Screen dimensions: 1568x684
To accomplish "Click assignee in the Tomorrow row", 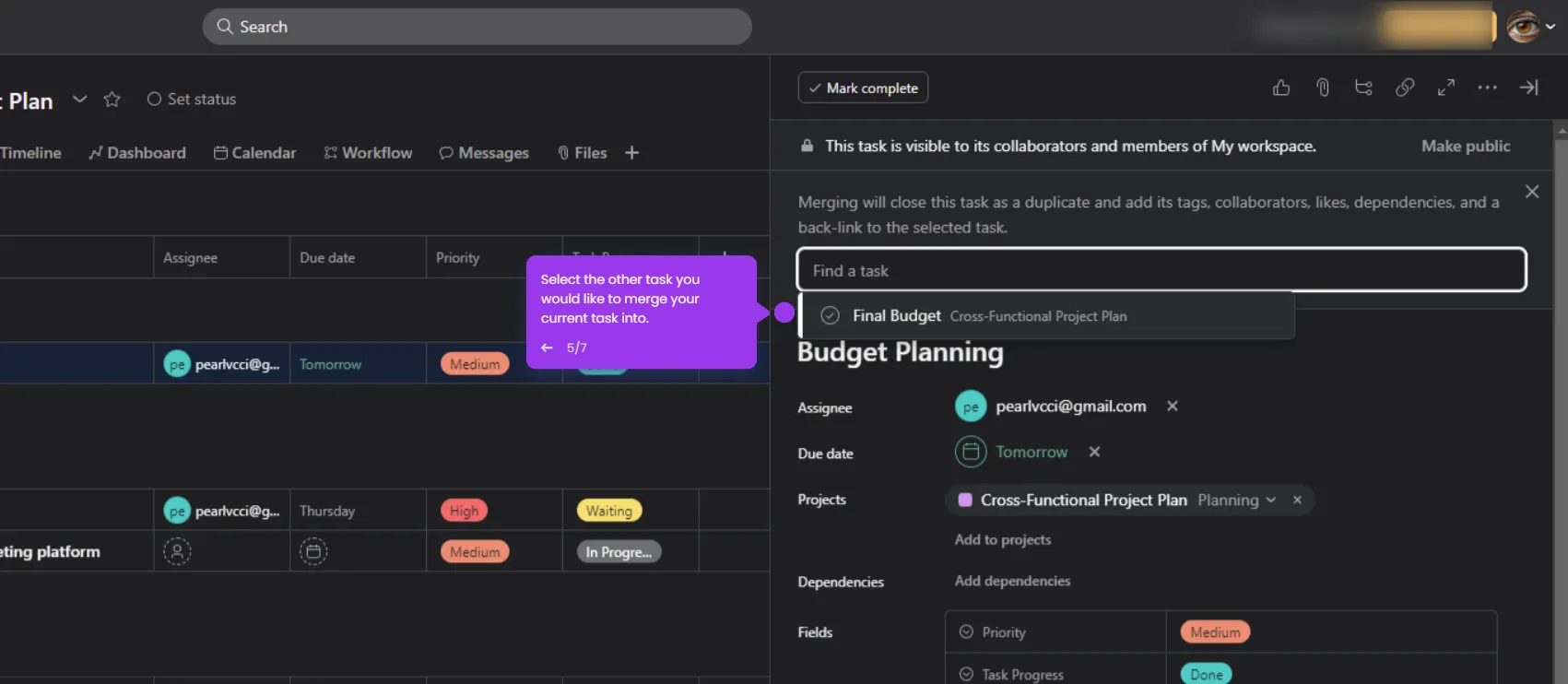I will click(x=221, y=364).
